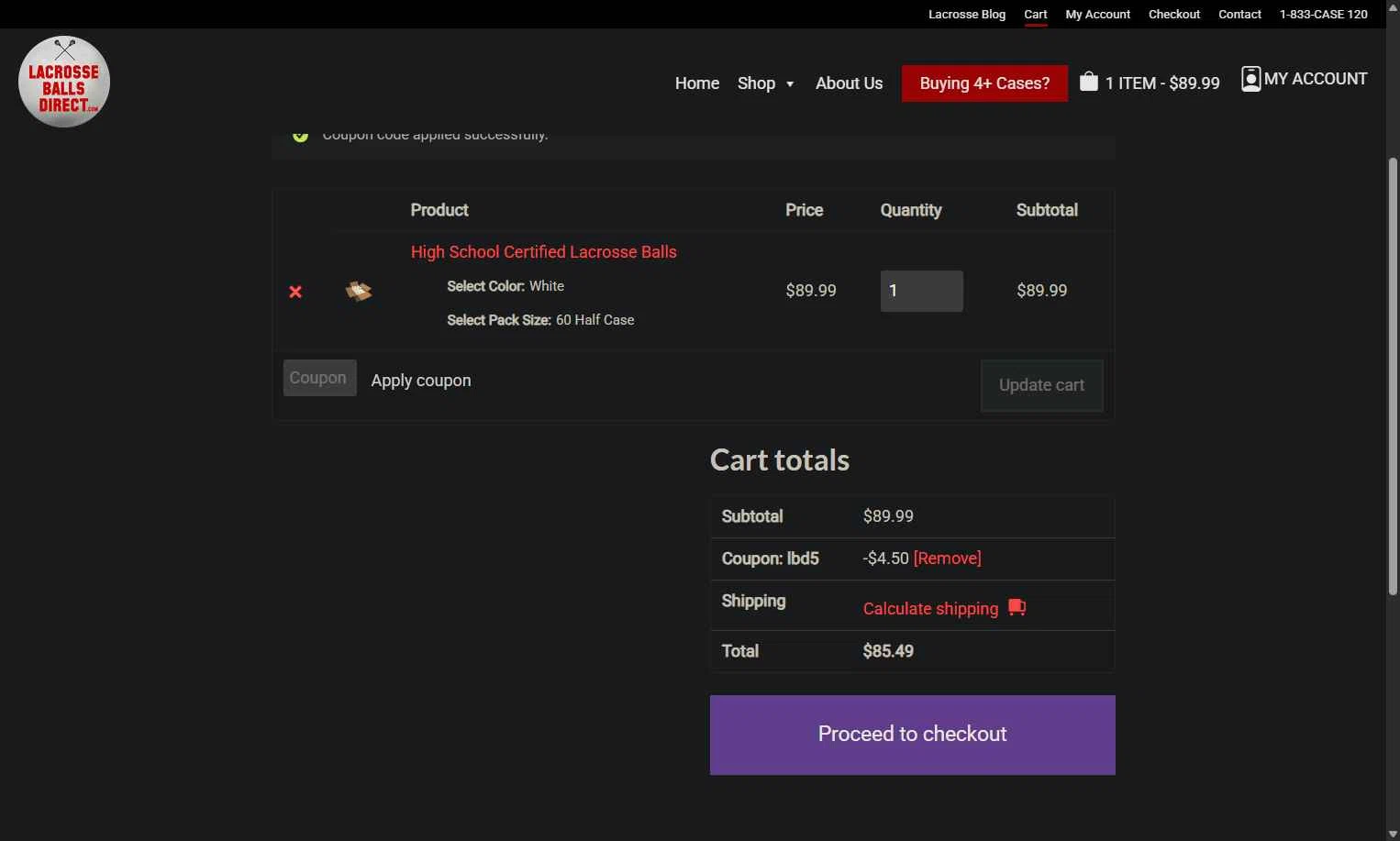The image size is (1400, 841).
Task: Open the product box thumbnail image
Action: [359, 291]
